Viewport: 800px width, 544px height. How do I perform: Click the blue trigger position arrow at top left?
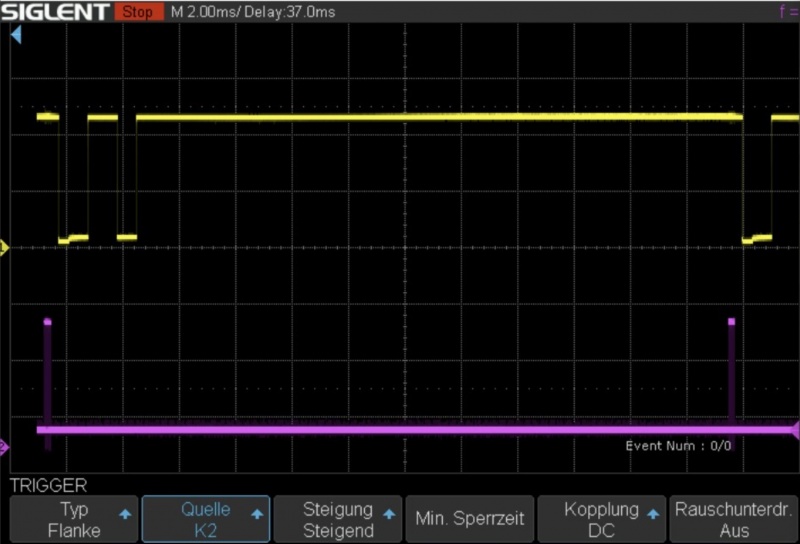16,35
